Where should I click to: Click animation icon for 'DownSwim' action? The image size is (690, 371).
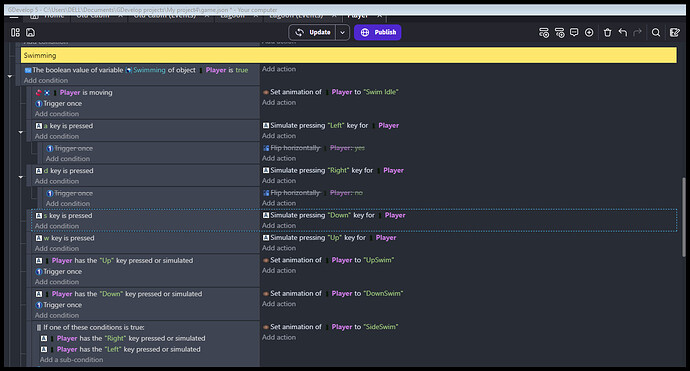tap(266, 294)
